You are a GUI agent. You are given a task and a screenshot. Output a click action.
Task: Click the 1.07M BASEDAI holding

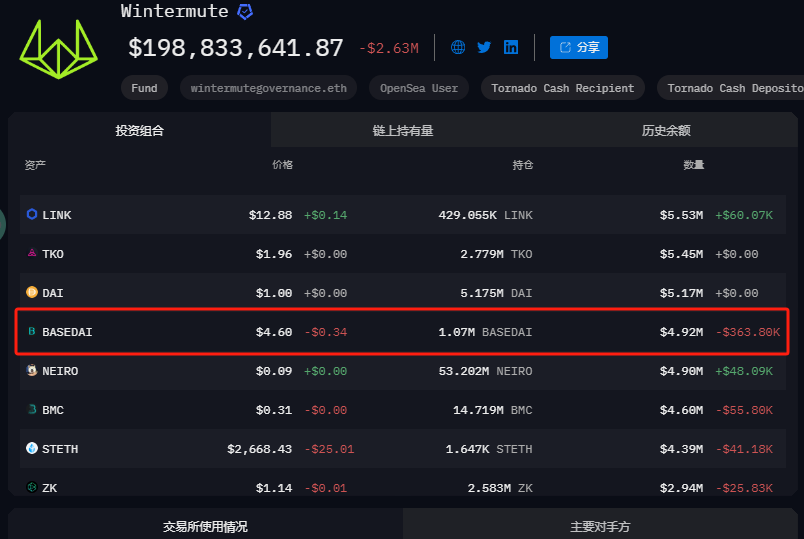(486, 332)
